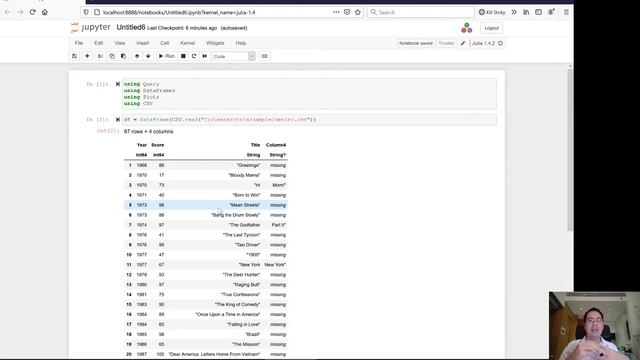Rename the notebook title Untitled6
Viewport: 640px width, 360px height.
(131, 27)
